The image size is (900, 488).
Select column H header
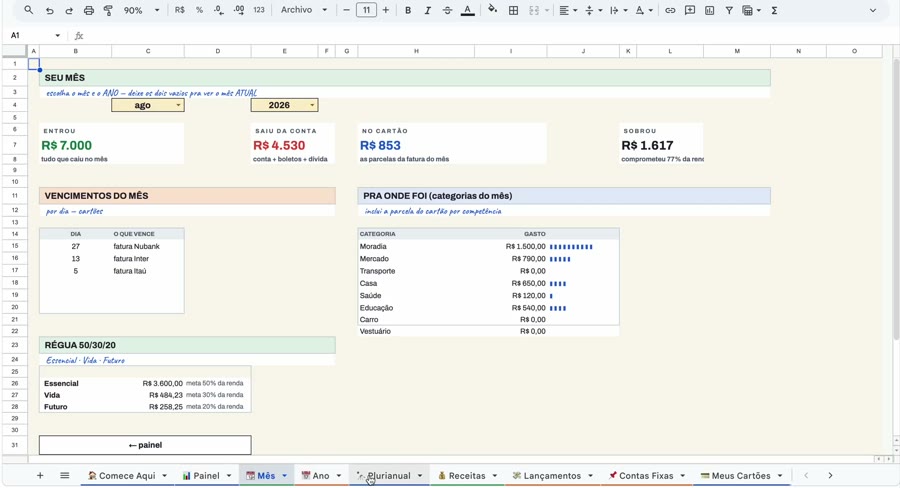click(x=416, y=51)
